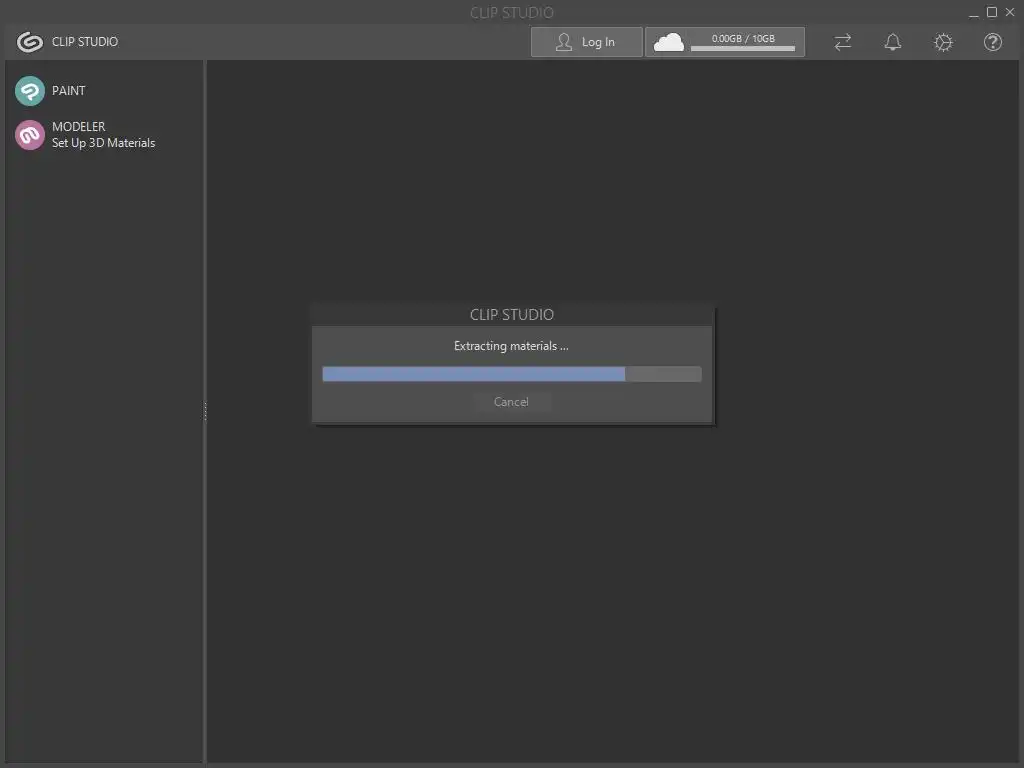Click the Clip Studio Paint app icon
Viewport: 1024px width, 768px height.
pyautogui.click(x=29, y=91)
